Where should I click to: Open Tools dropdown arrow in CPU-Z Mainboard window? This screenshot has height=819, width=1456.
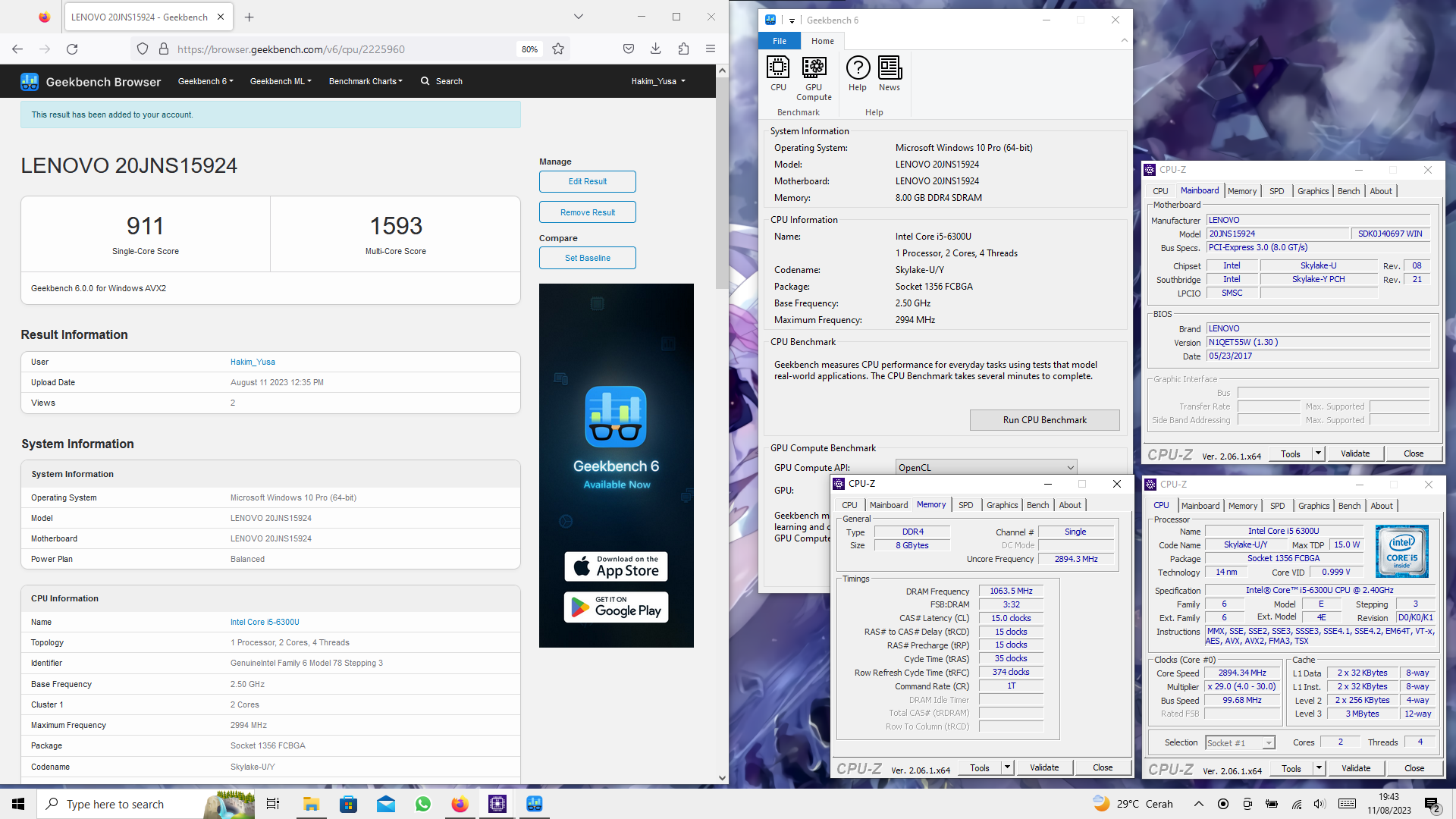[x=1318, y=453]
